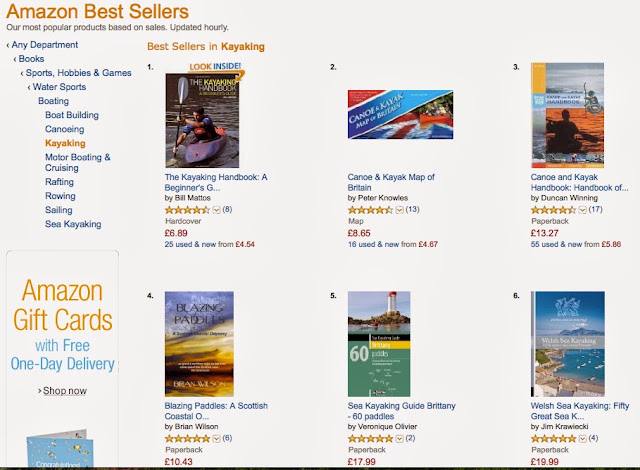
Task: Click star rating of Sea Kayaking Guide Brittany
Action: [370, 439]
